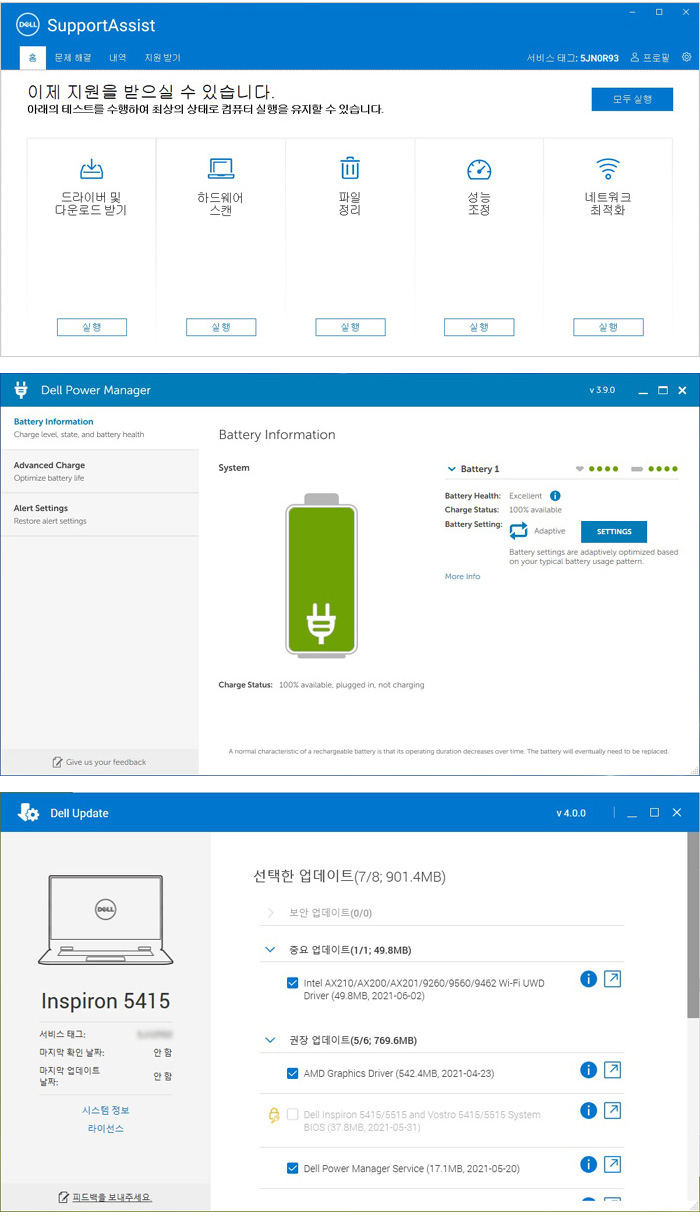This screenshot has height=1216, width=700.
Task: Show info for AMD Graphics Driver
Action: click(x=588, y=1070)
